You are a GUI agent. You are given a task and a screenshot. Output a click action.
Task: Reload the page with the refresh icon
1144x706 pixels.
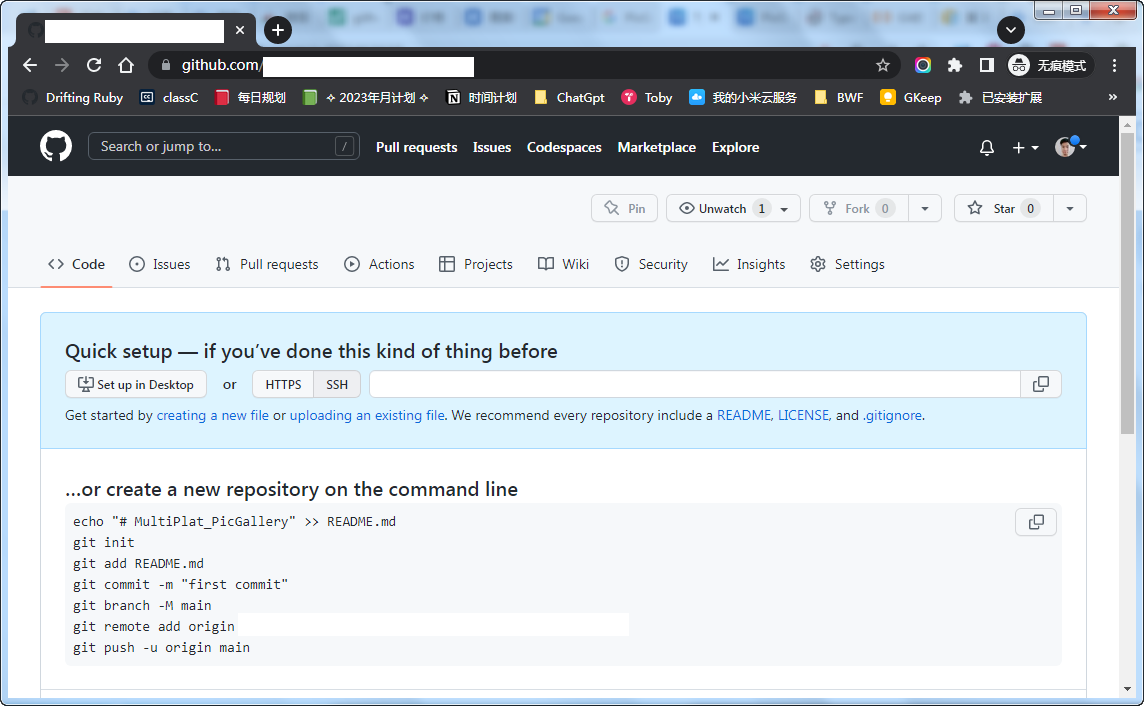pyautogui.click(x=94, y=66)
